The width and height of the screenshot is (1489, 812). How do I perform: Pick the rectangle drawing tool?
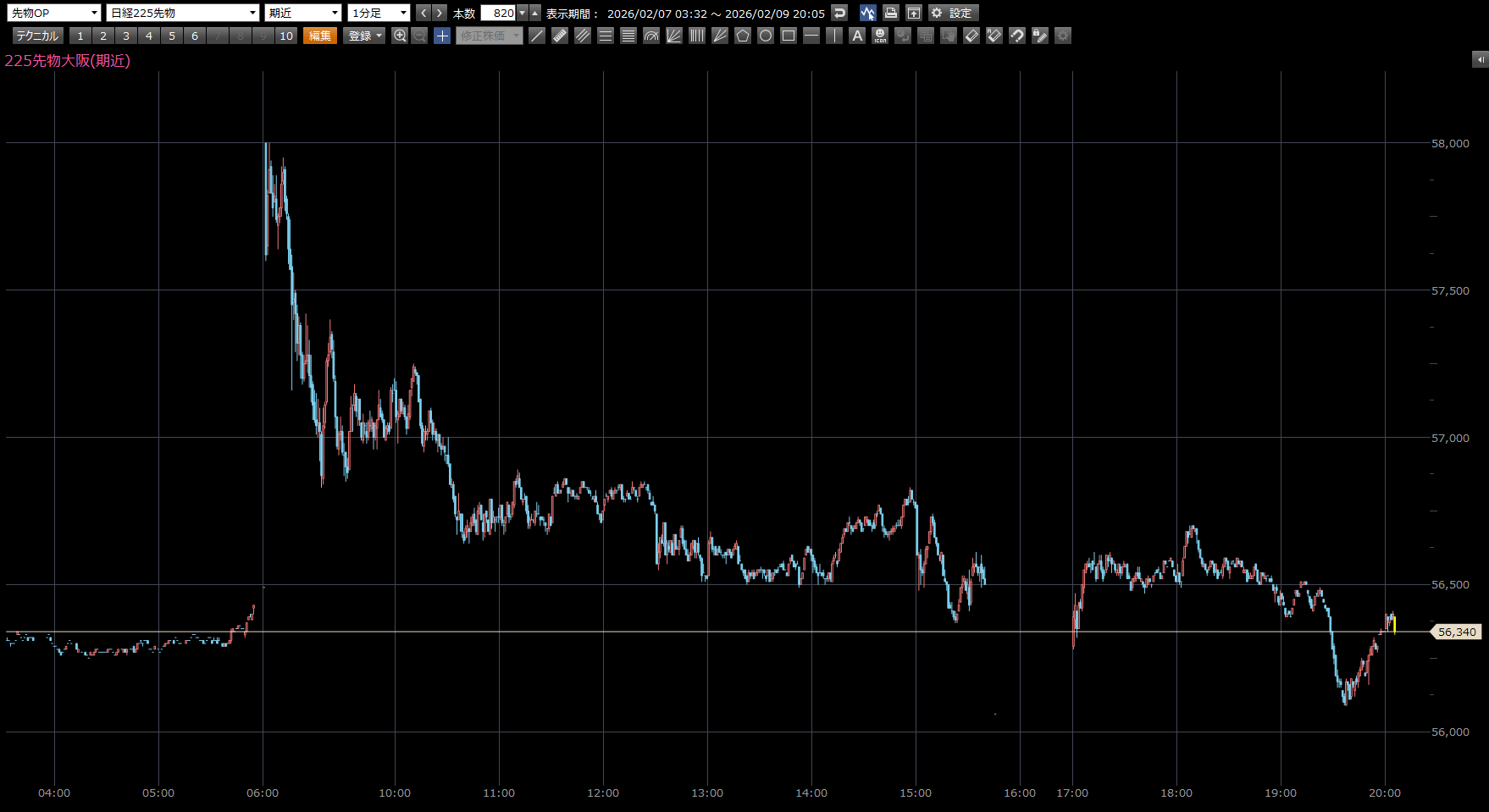(789, 36)
